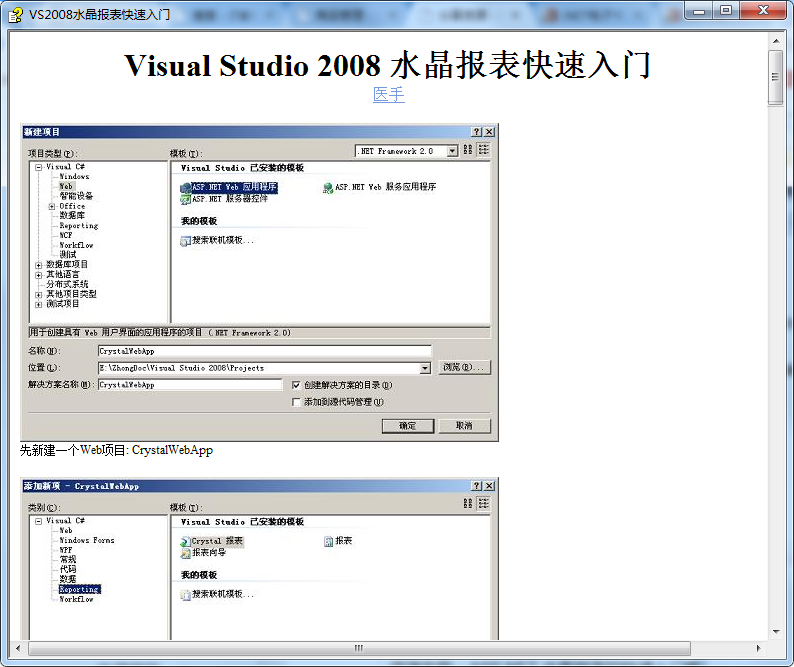
Task: Select the 报表向导 template icon
Action: click(x=185, y=553)
